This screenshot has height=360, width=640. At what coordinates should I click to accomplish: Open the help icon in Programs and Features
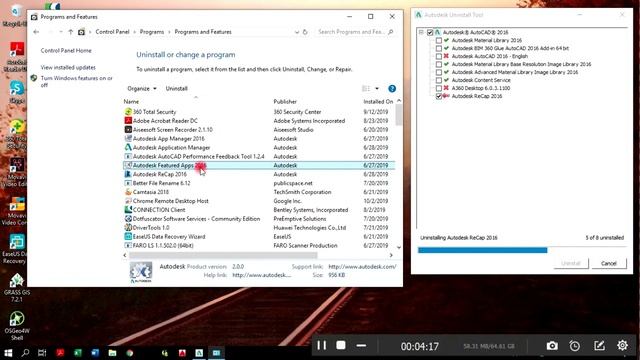pyautogui.click(x=392, y=89)
